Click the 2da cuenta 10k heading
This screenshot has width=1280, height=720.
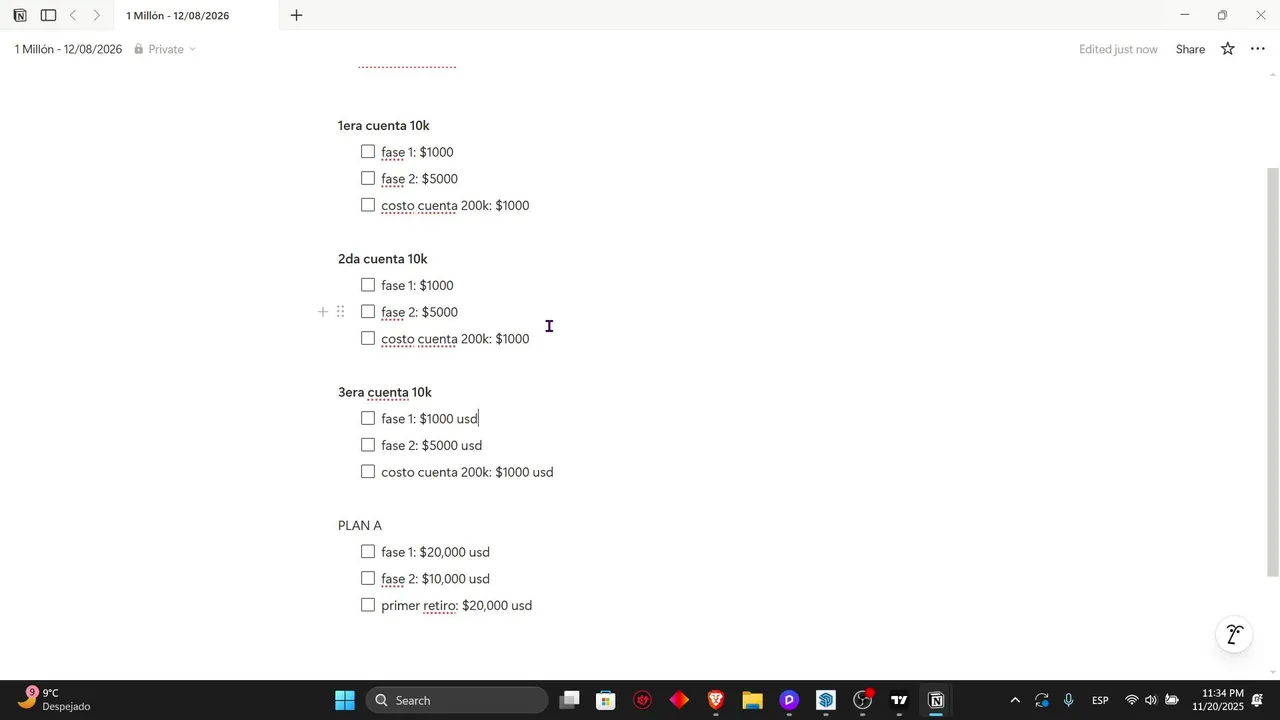pos(383,259)
